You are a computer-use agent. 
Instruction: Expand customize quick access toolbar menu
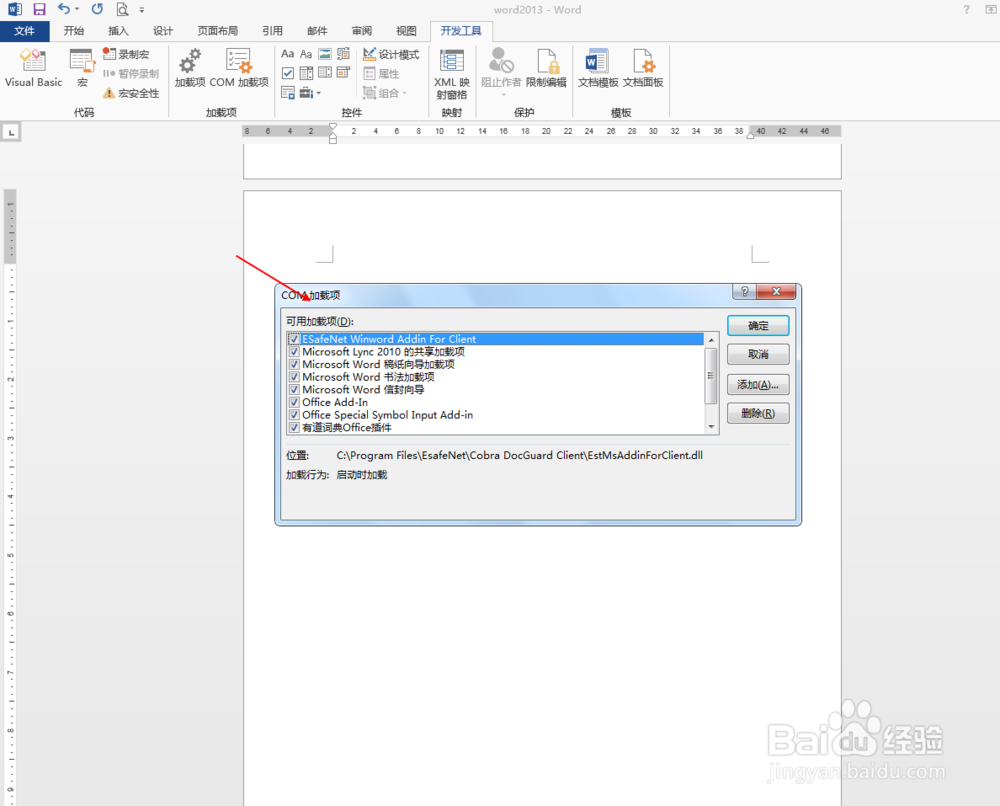tap(142, 10)
